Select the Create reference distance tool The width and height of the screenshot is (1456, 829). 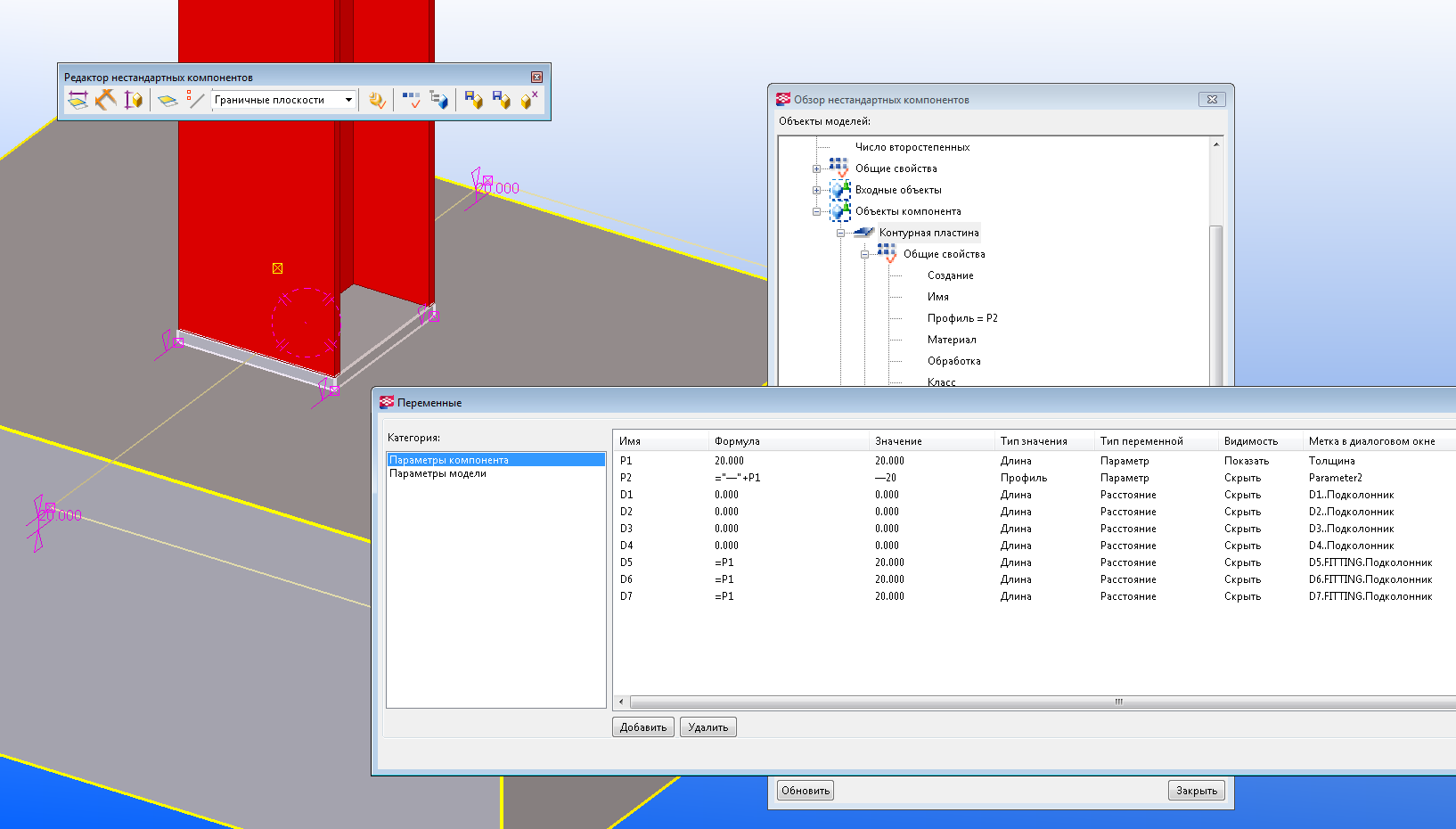105,100
